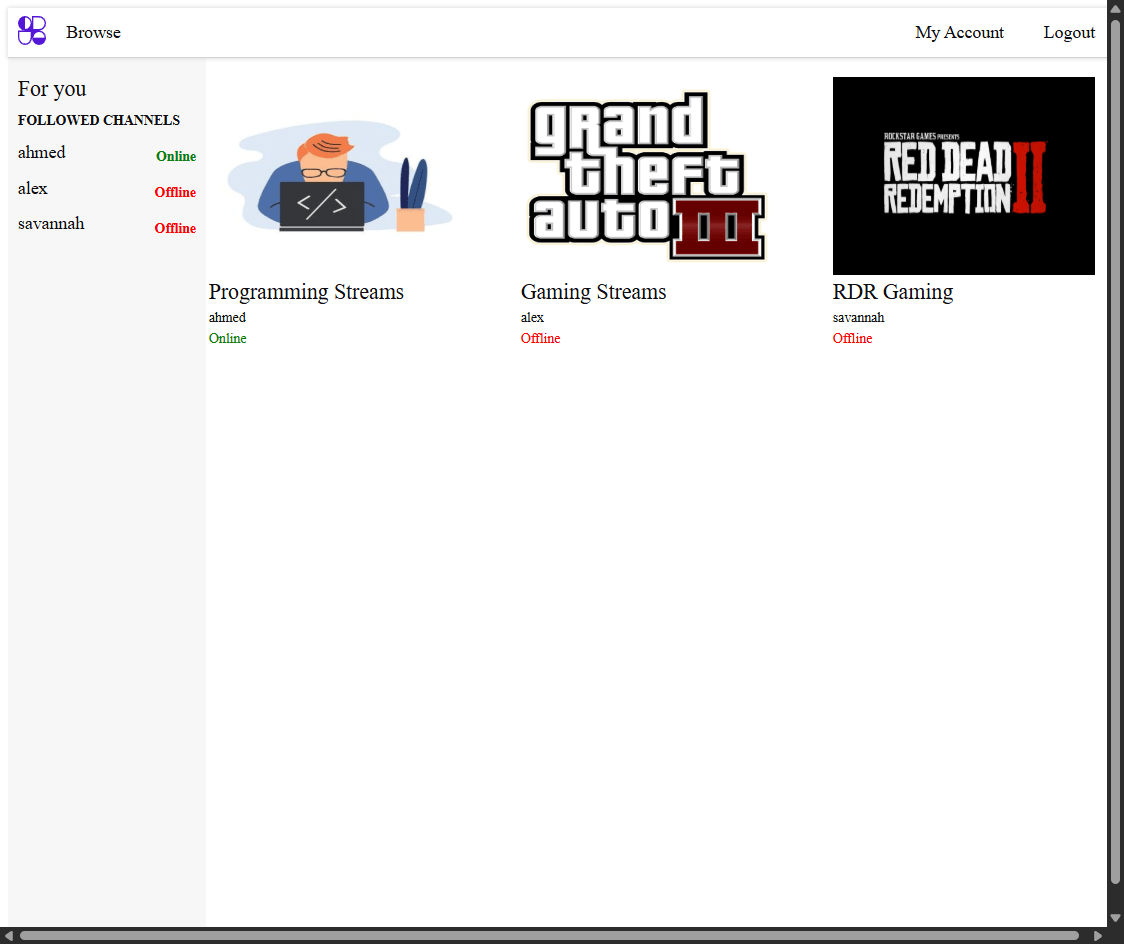Click the RDR Gaming title
The image size is (1124, 944).
coord(892,292)
